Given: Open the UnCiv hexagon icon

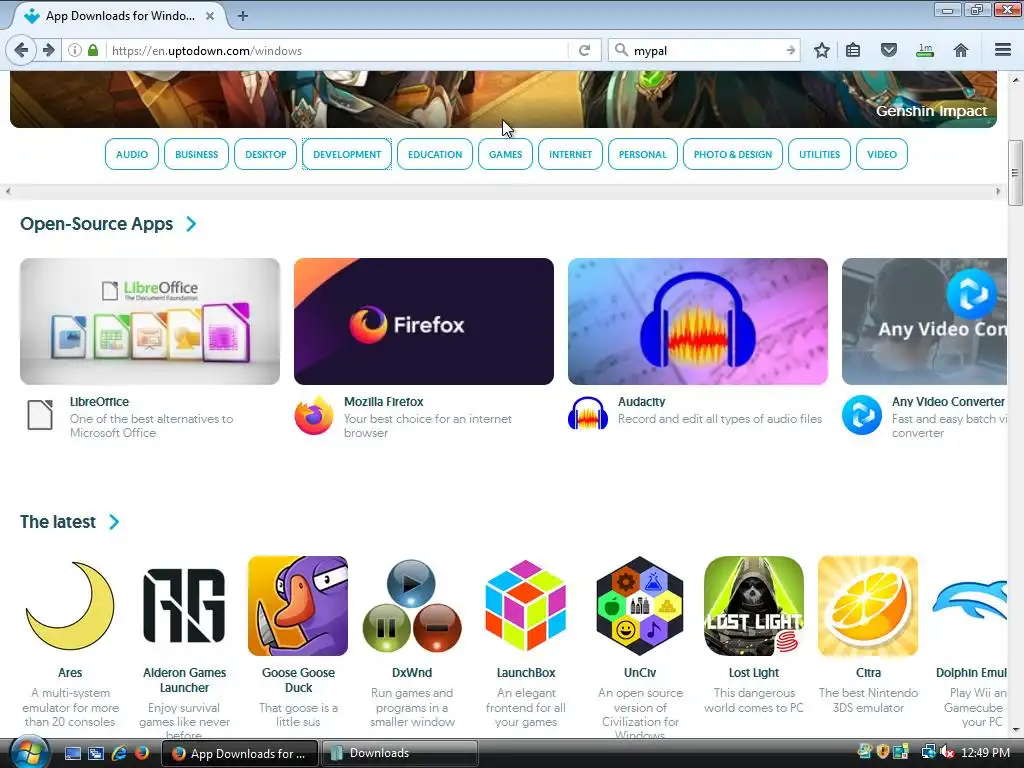Looking at the screenshot, I should [640, 605].
